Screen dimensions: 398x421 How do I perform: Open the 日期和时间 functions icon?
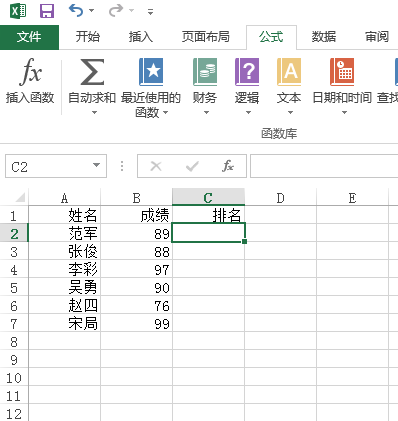pyautogui.click(x=342, y=72)
